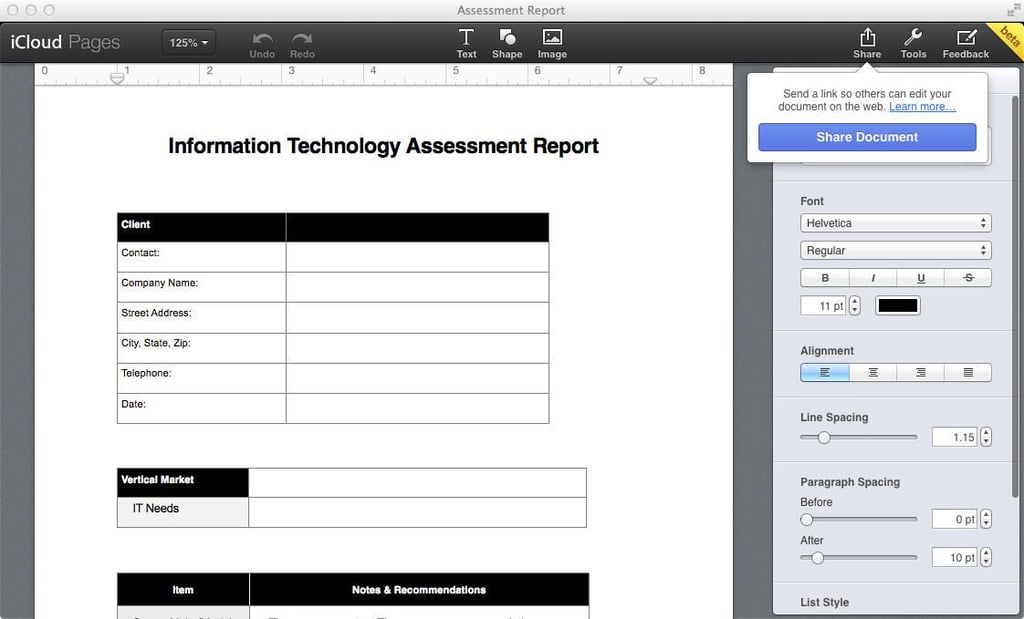
Task: Toggle Bold formatting
Action: (x=825, y=278)
